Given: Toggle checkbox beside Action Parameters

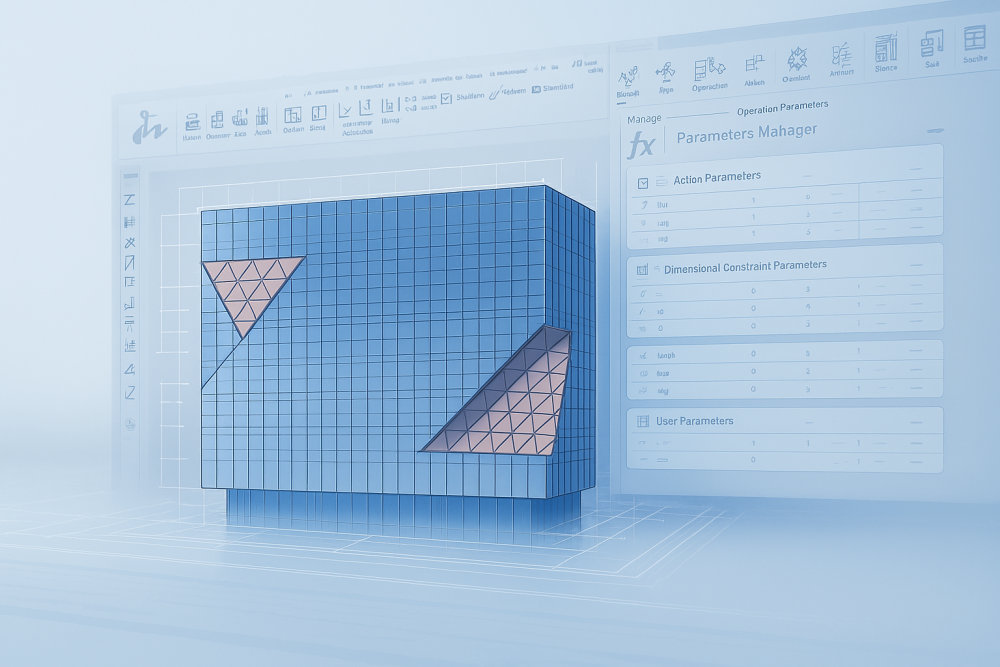Looking at the screenshot, I should [x=643, y=181].
